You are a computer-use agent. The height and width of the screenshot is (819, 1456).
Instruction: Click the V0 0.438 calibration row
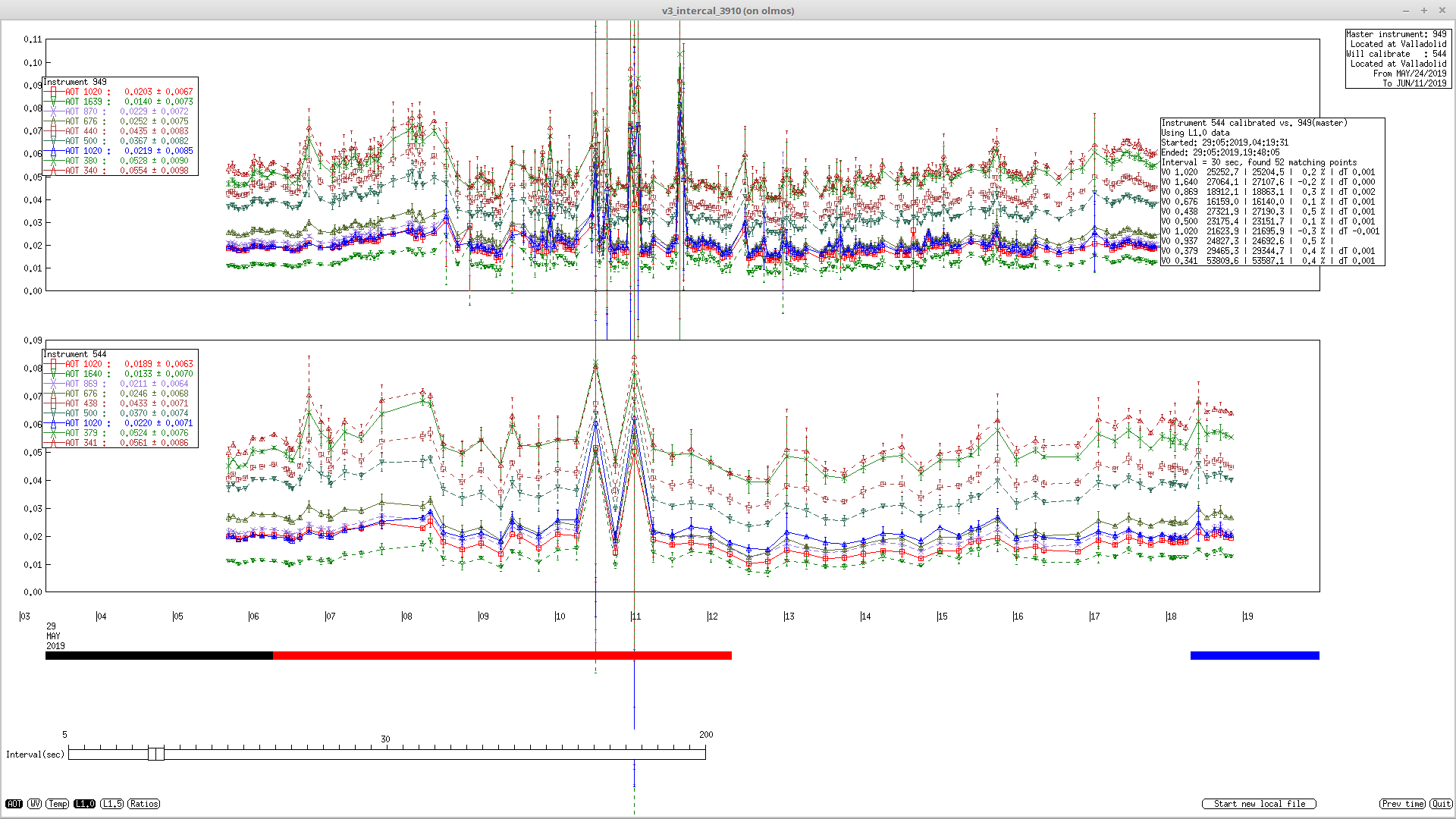point(1269,212)
